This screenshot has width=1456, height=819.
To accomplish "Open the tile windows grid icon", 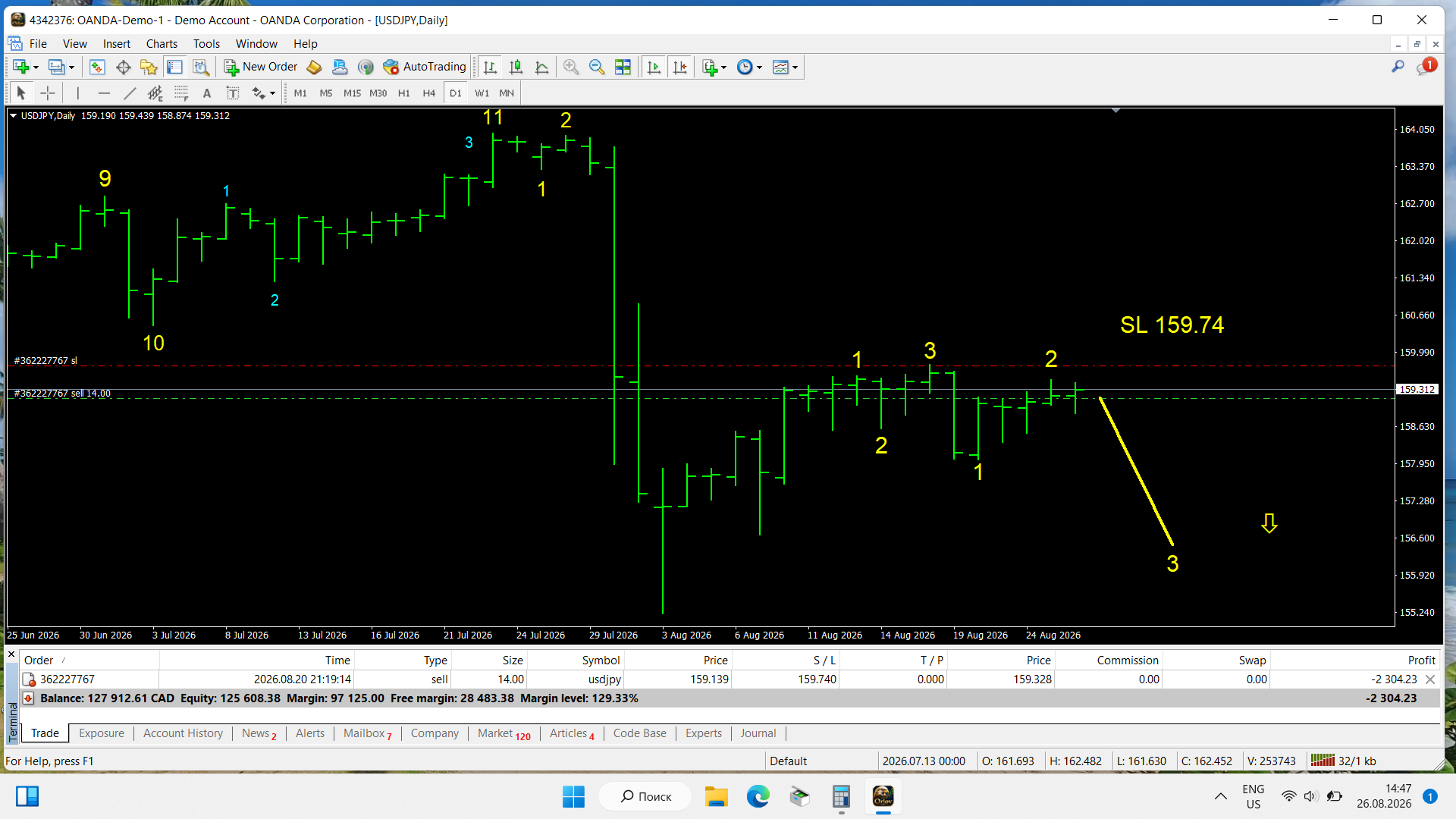I will coord(623,67).
